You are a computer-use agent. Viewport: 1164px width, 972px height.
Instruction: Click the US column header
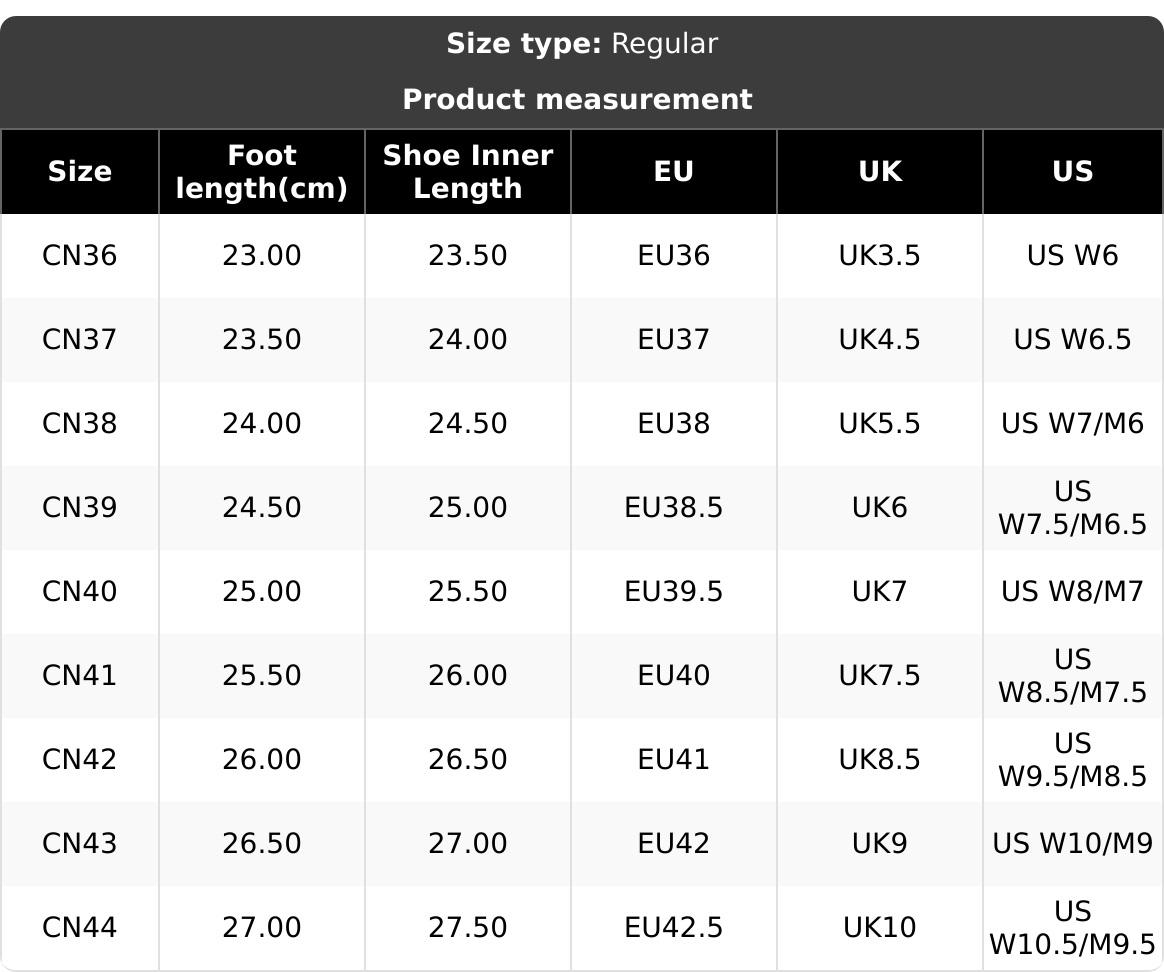(1073, 172)
